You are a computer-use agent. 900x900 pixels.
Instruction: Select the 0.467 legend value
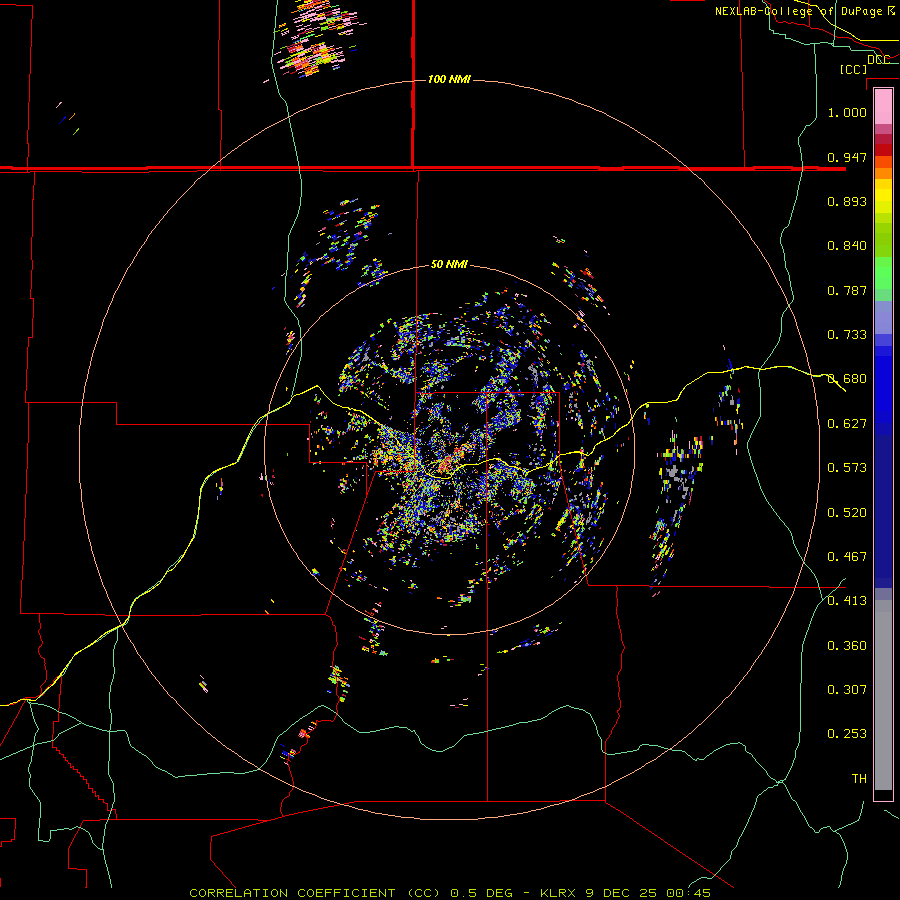pos(847,557)
